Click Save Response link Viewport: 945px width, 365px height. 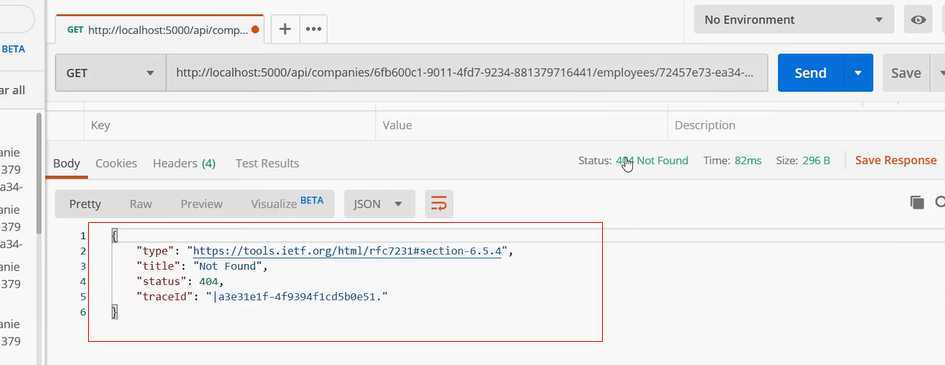896,160
